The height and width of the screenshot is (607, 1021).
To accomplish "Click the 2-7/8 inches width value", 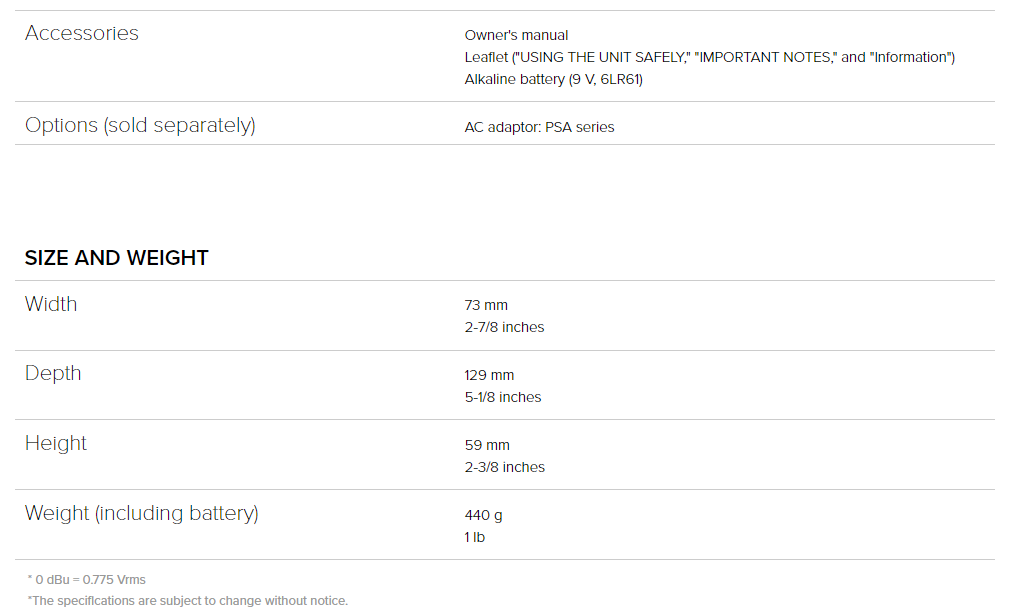I will tap(504, 327).
